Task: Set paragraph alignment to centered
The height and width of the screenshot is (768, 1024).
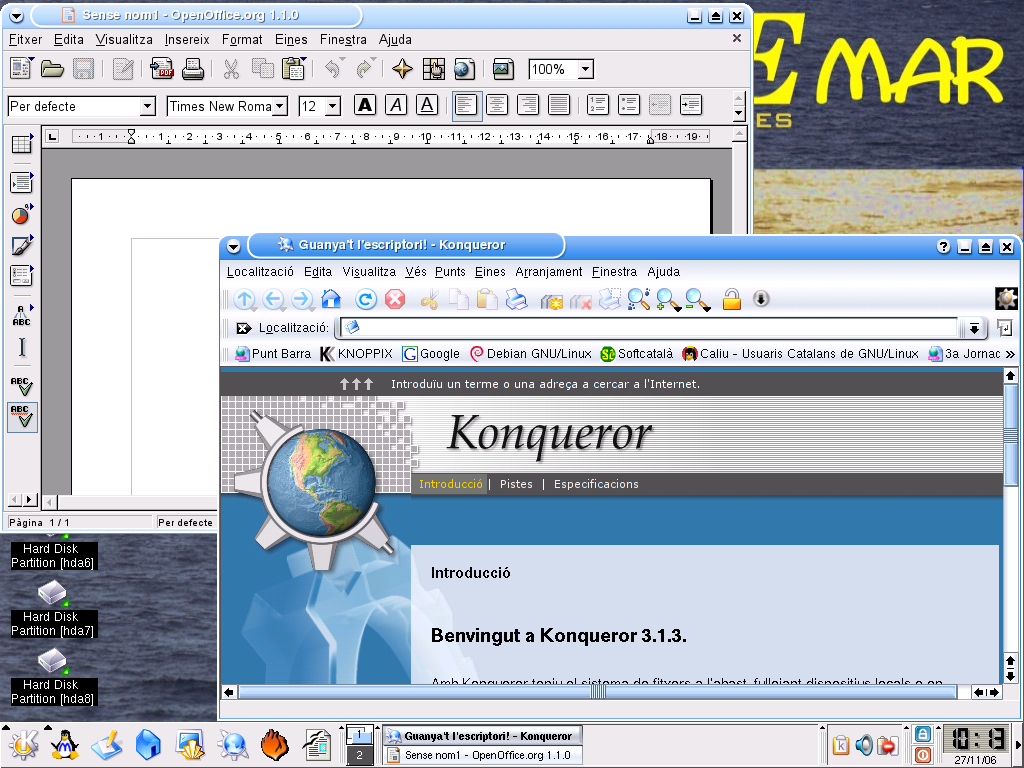Action: (497, 104)
